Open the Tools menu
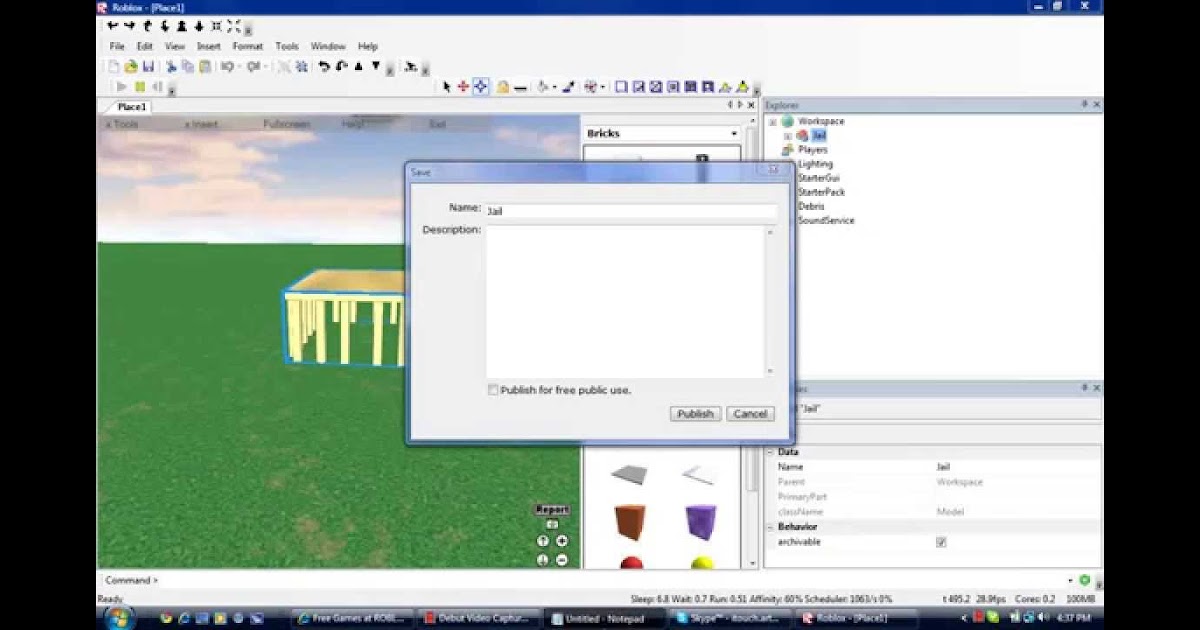 pyautogui.click(x=287, y=46)
